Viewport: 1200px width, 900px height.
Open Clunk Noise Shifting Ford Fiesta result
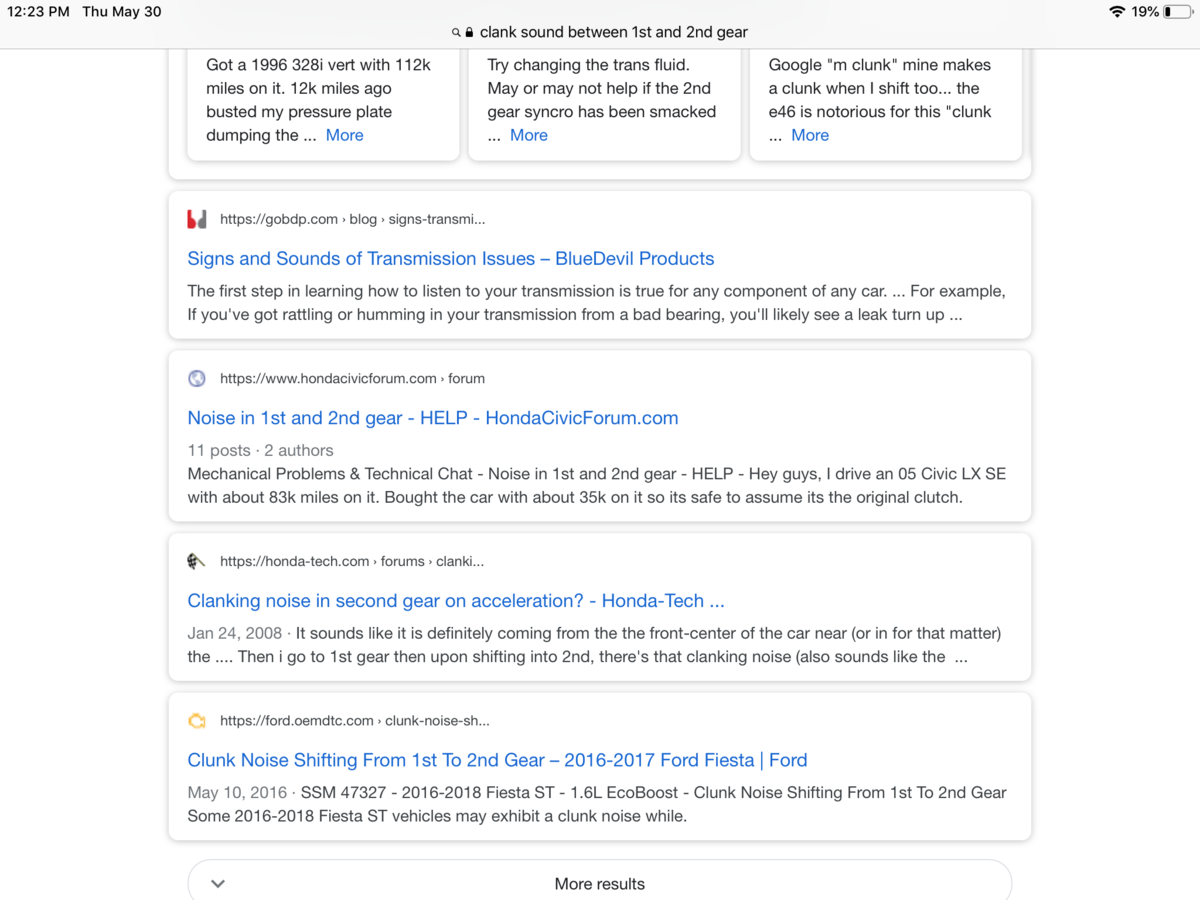coord(497,760)
